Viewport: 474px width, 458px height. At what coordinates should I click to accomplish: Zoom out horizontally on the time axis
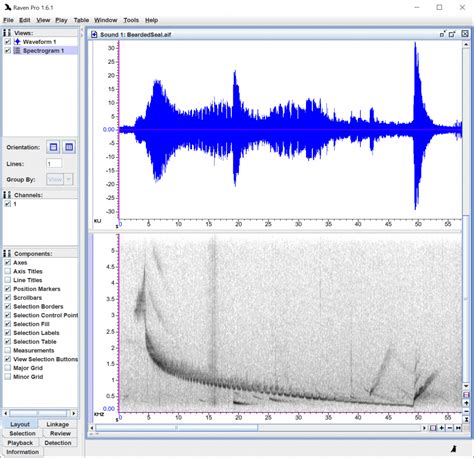pos(450,428)
